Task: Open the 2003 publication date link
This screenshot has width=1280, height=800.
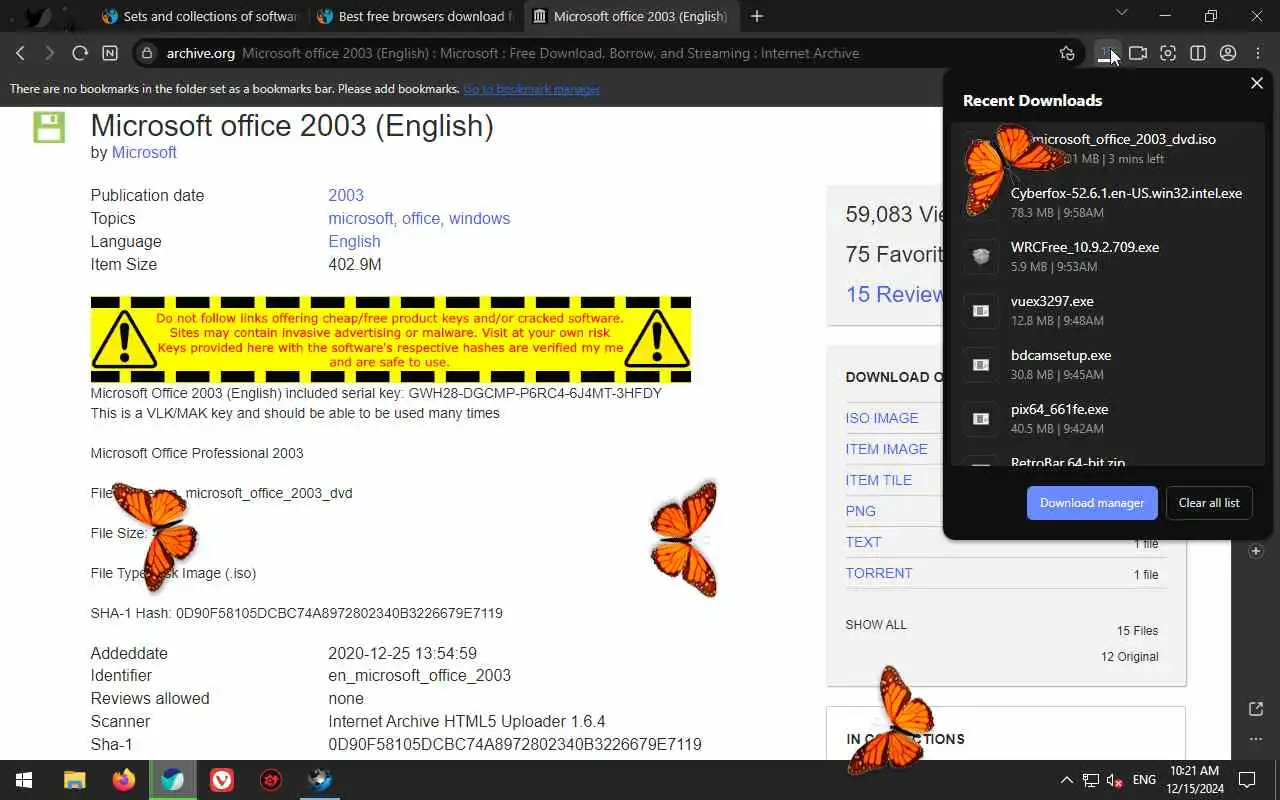Action: (346, 195)
